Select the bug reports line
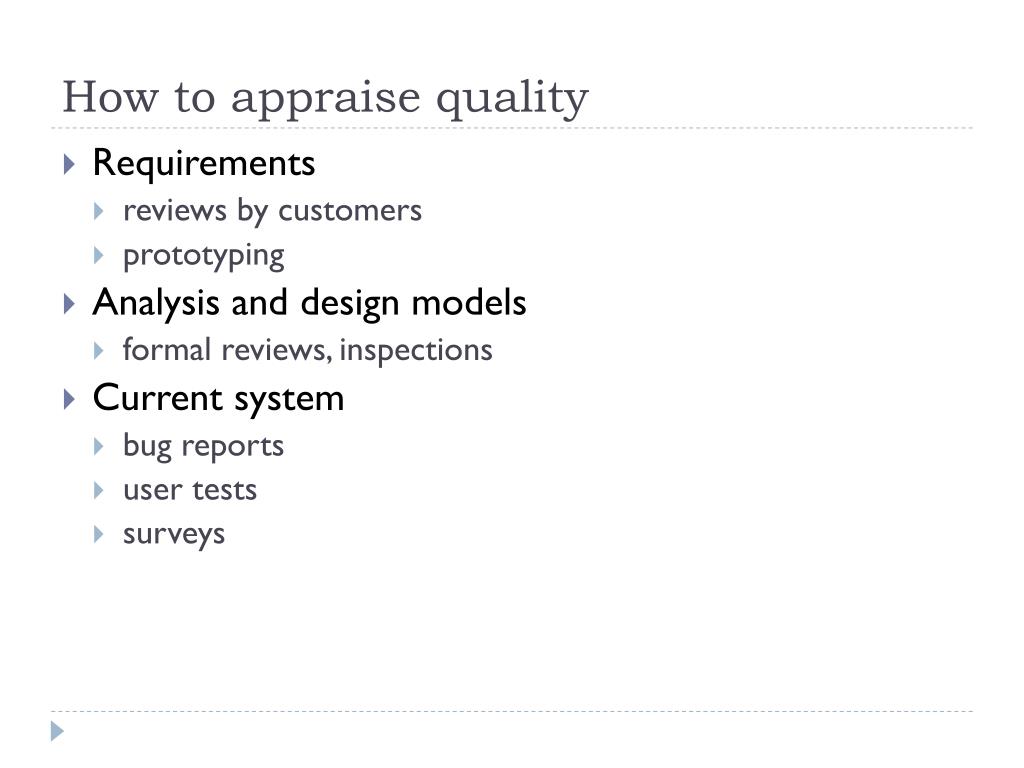The width and height of the screenshot is (1024, 768). [x=203, y=447]
